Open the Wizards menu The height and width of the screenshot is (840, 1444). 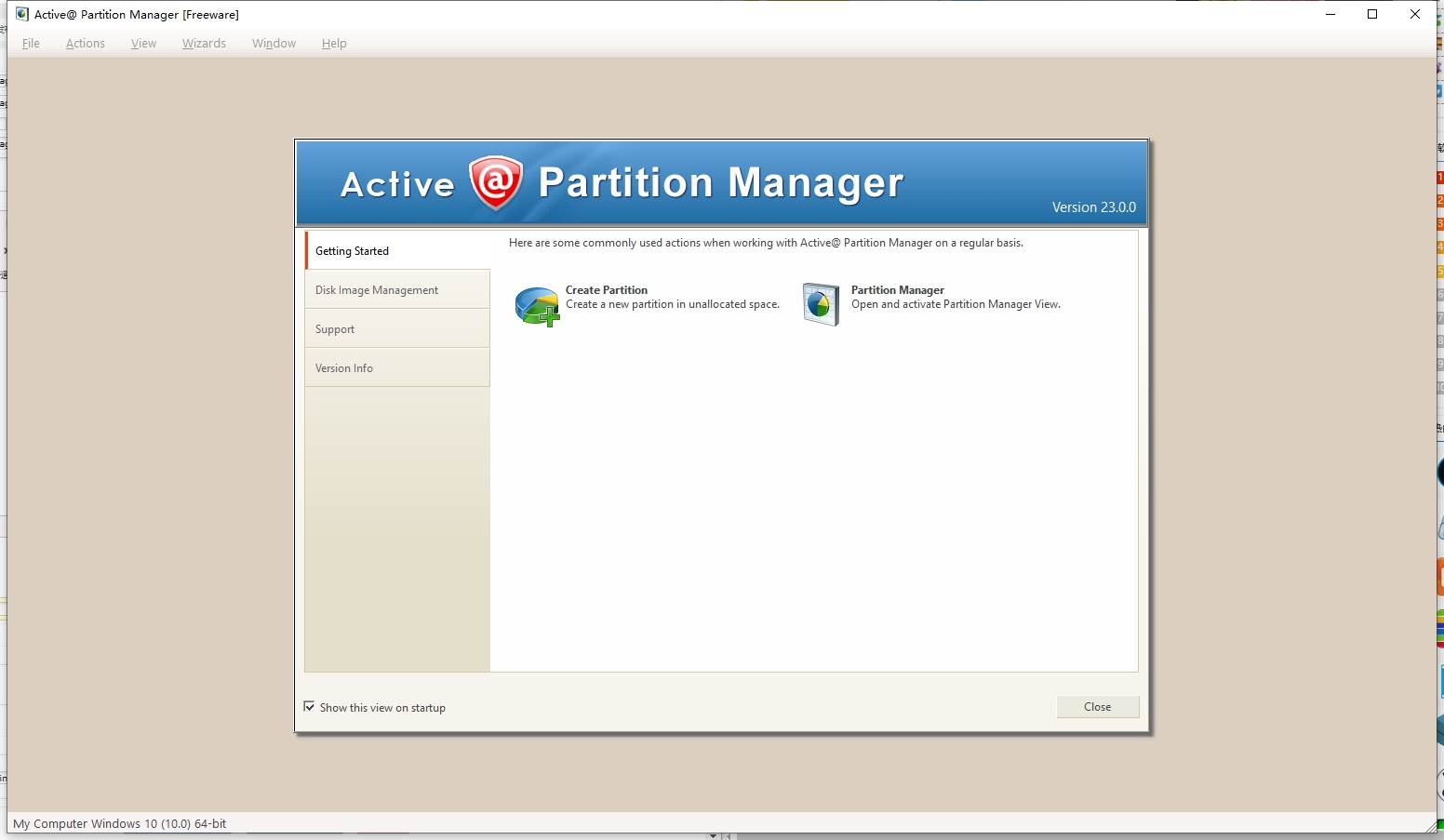204,44
